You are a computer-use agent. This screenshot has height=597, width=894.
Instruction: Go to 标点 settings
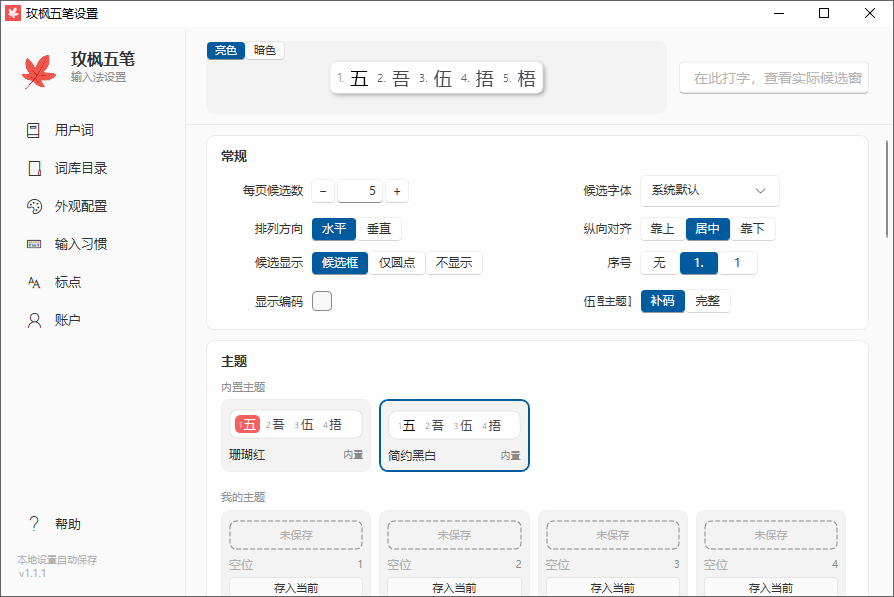click(x=68, y=282)
